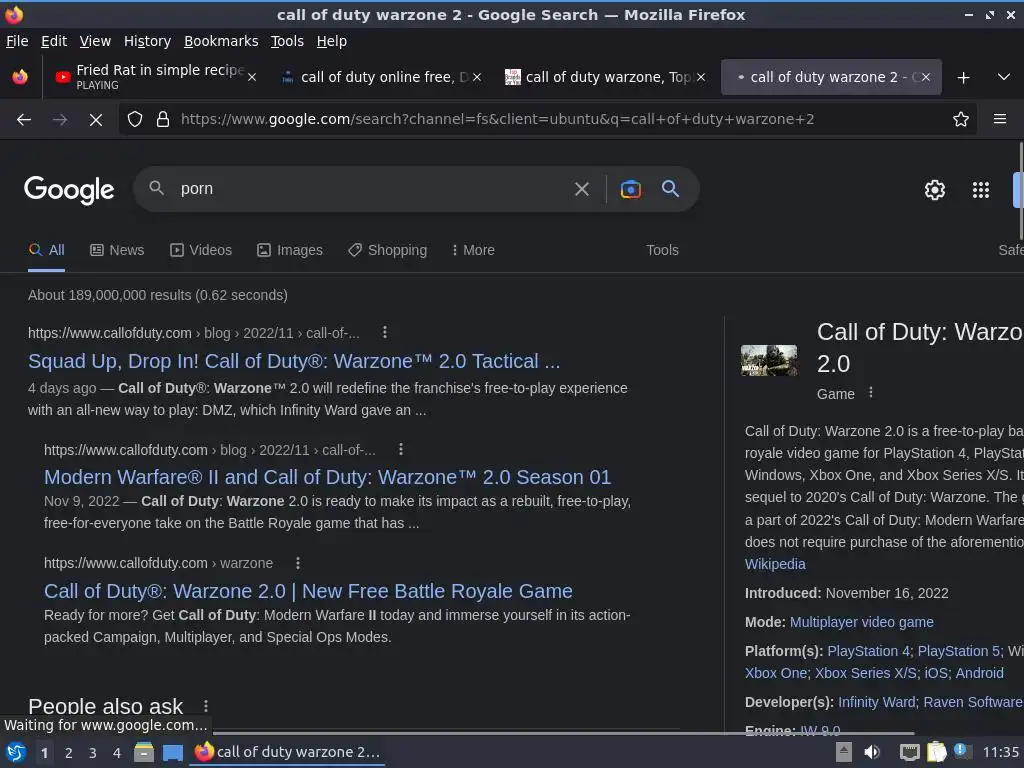Open the History menu
The height and width of the screenshot is (768, 1024).
(147, 41)
